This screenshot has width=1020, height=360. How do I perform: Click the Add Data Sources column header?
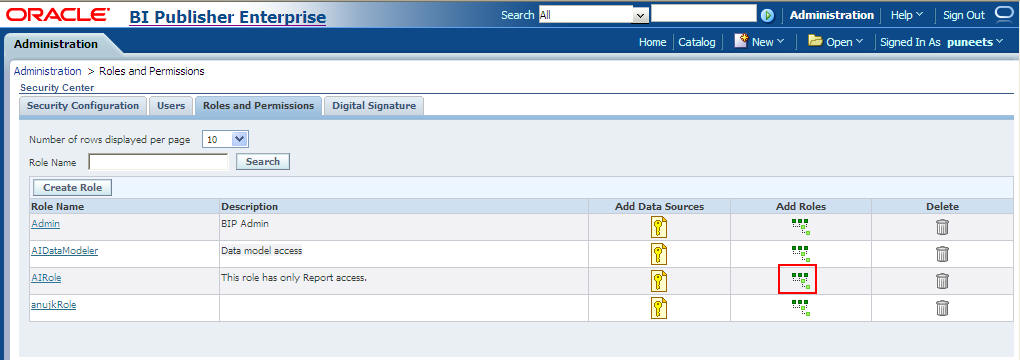(659, 206)
